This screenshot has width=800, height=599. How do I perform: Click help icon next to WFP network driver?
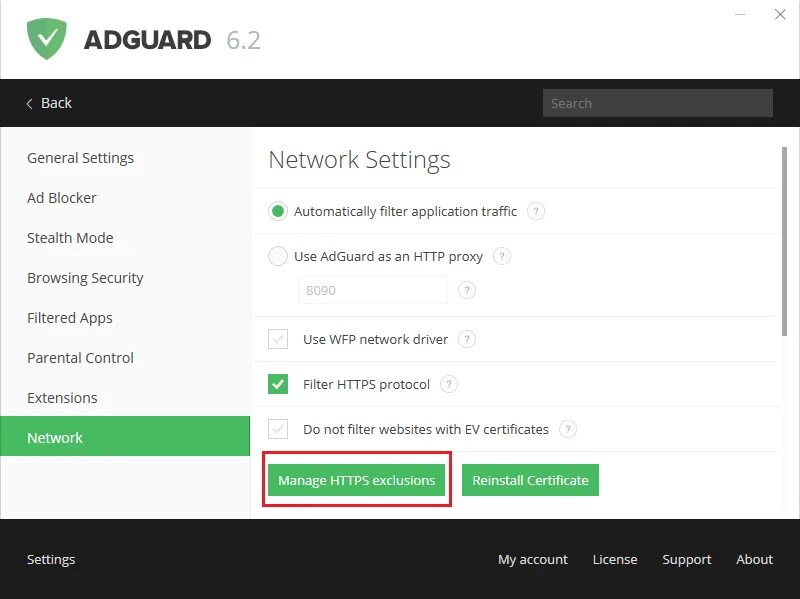pos(467,339)
